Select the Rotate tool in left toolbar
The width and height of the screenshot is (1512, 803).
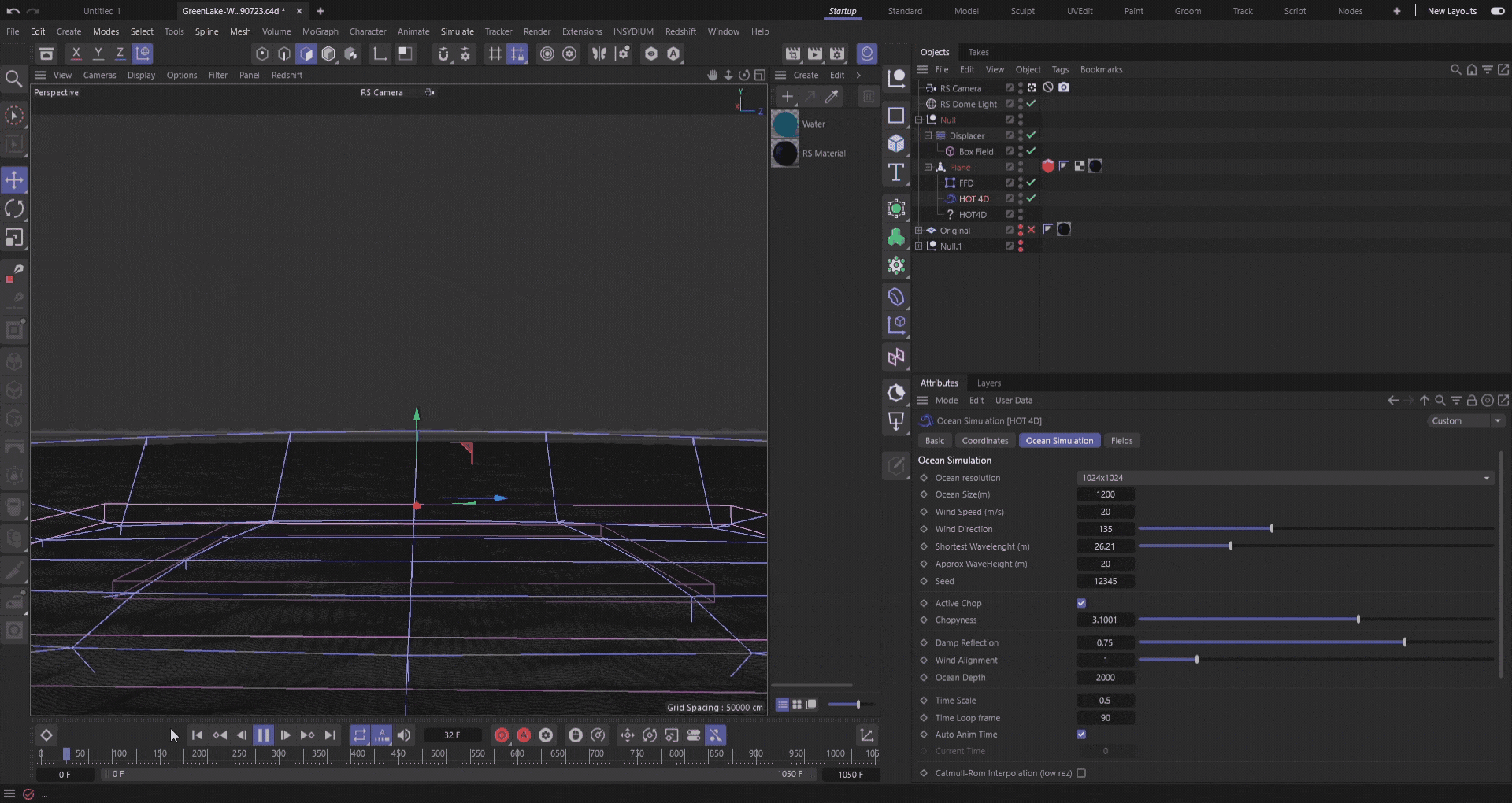[14, 209]
